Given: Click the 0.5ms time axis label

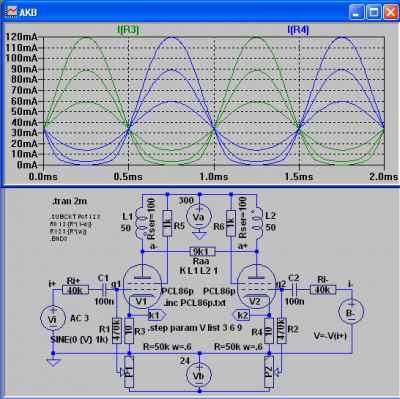Looking at the screenshot, I should tap(128, 176).
